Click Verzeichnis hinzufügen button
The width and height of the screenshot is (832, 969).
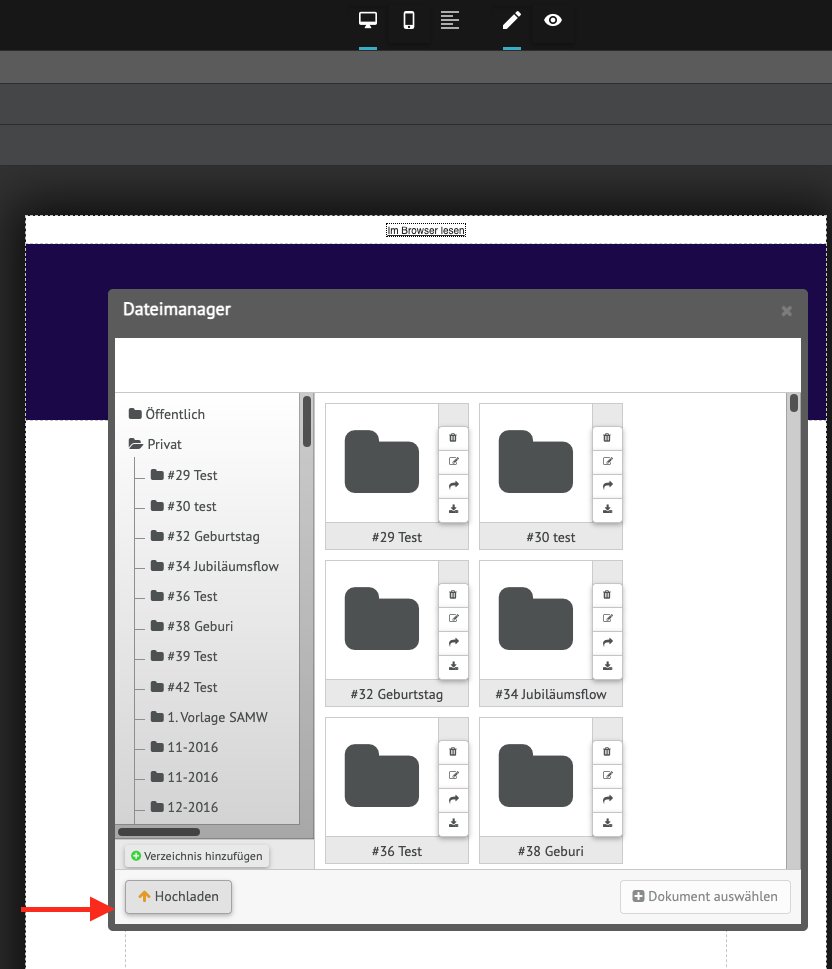tap(197, 856)
